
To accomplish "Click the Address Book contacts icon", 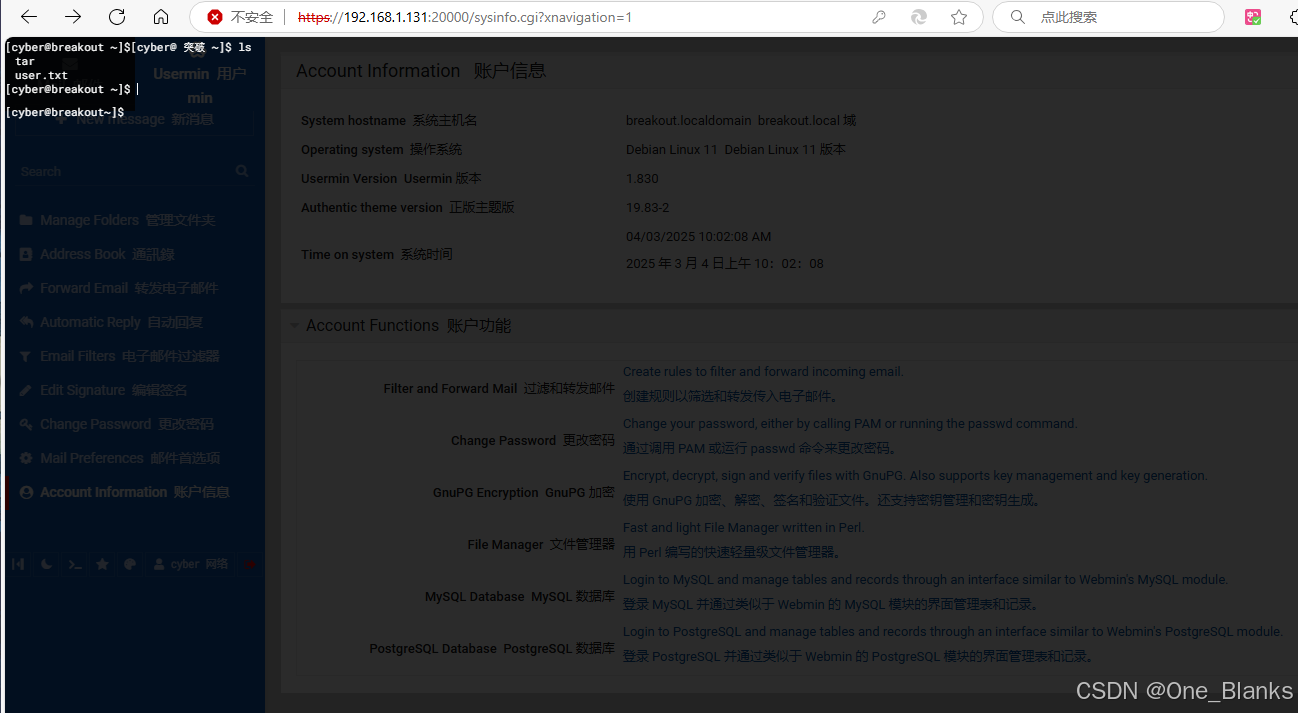I will (x=26, y=254).
